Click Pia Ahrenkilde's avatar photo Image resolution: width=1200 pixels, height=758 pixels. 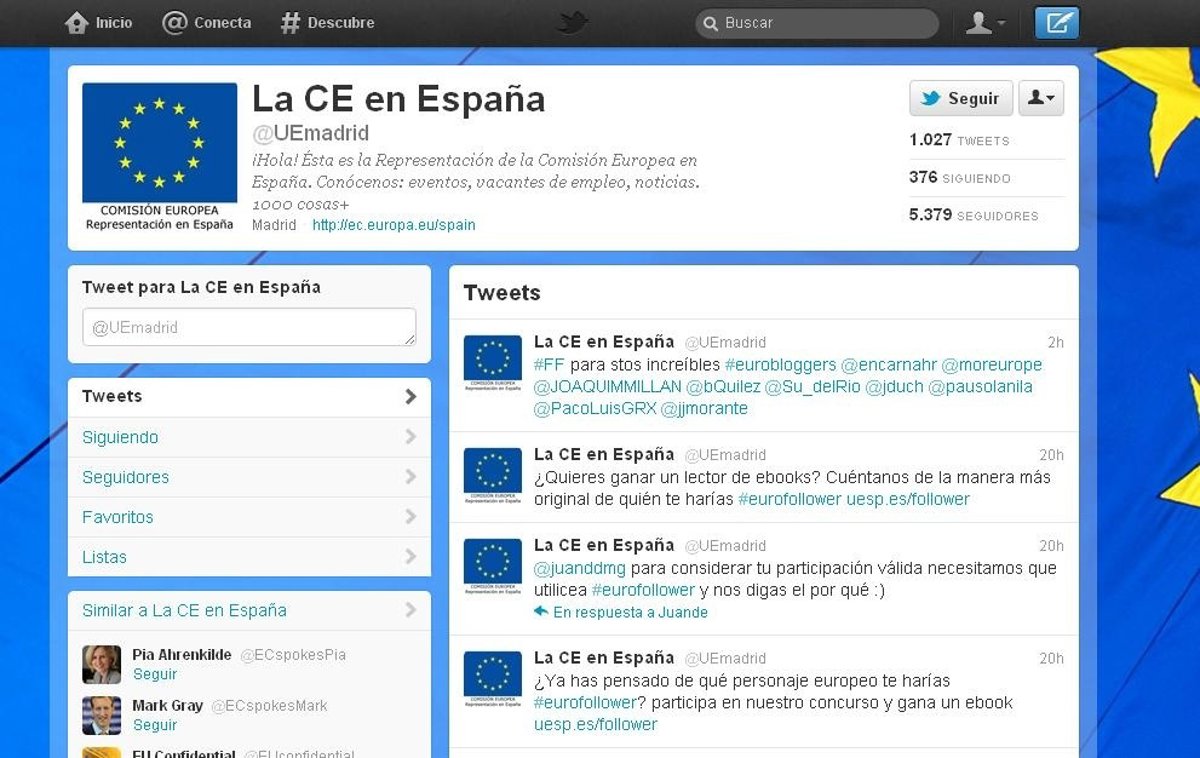(101, 664)
